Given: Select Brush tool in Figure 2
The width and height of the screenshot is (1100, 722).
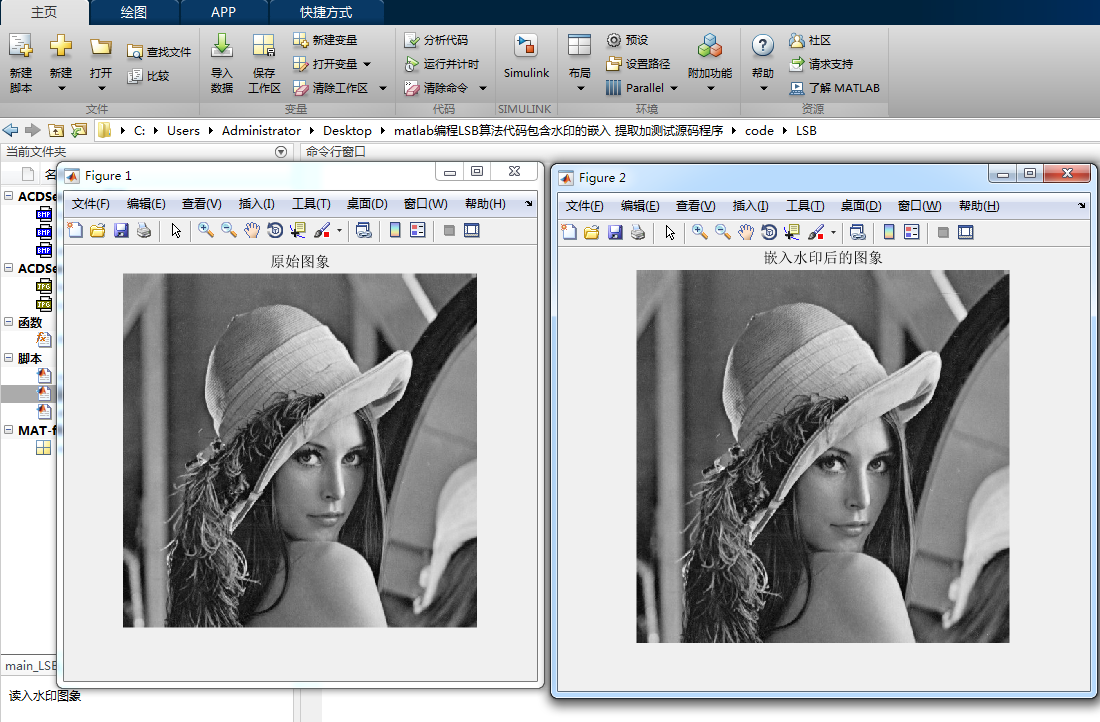Looking at the screenshot, I should point(816,232).
